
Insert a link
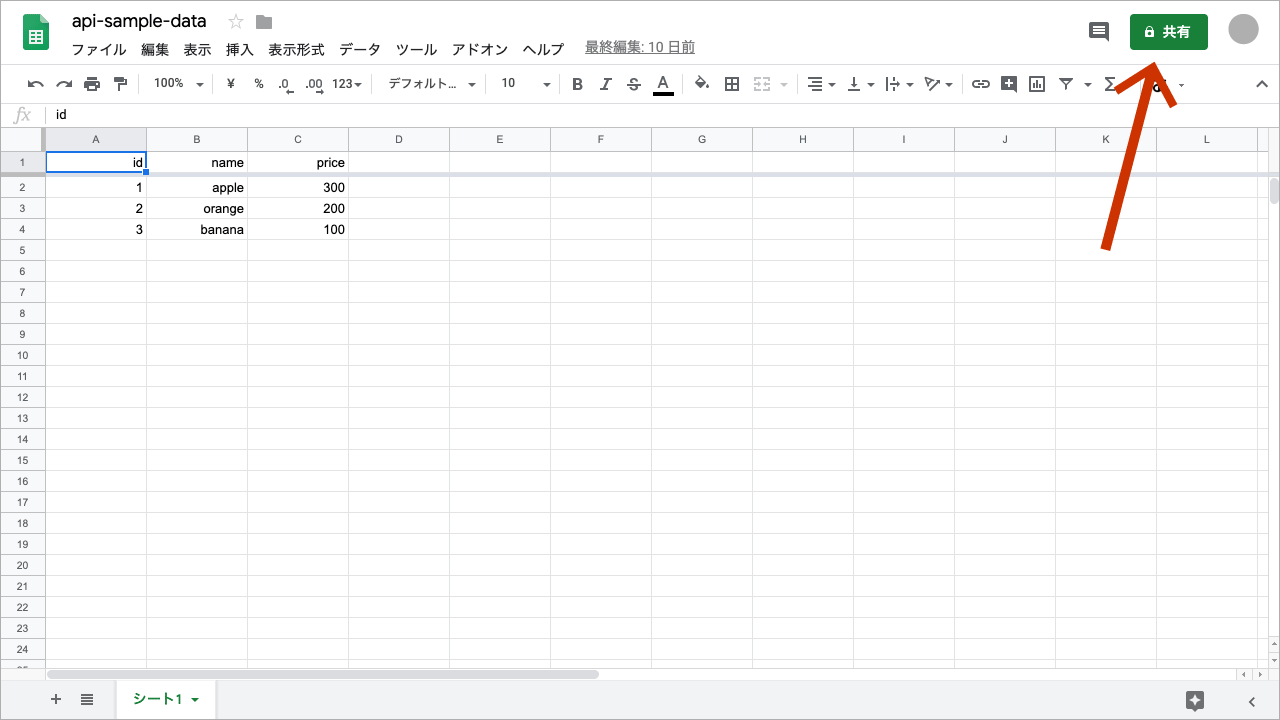980,84
